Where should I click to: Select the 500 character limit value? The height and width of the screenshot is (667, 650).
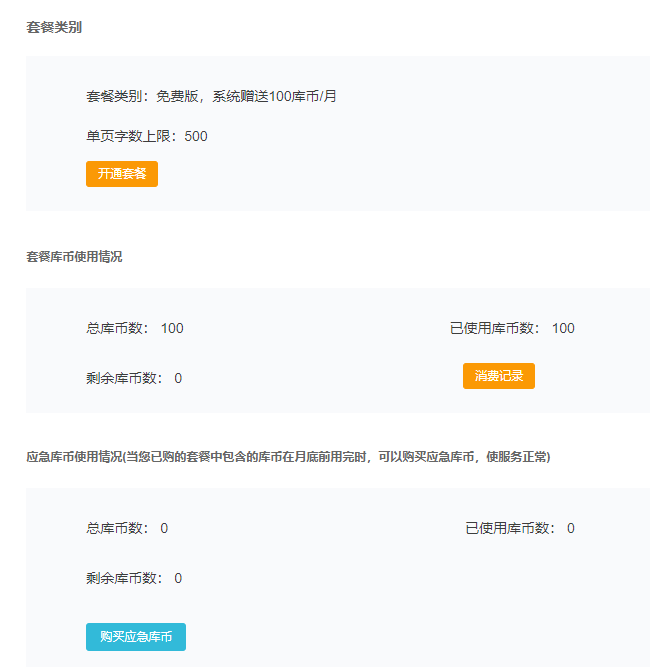196,136
